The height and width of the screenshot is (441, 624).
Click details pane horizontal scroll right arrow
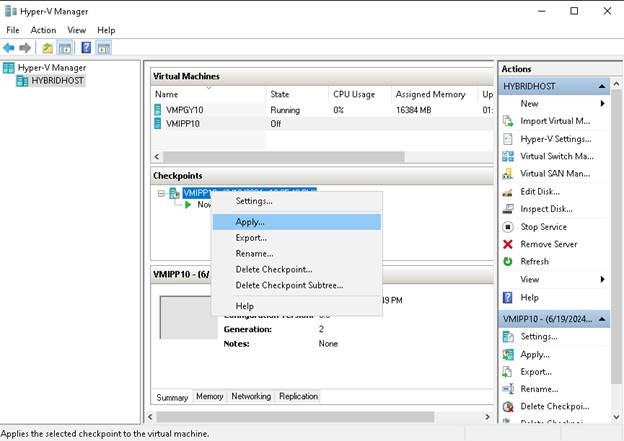tap(487, 417)
